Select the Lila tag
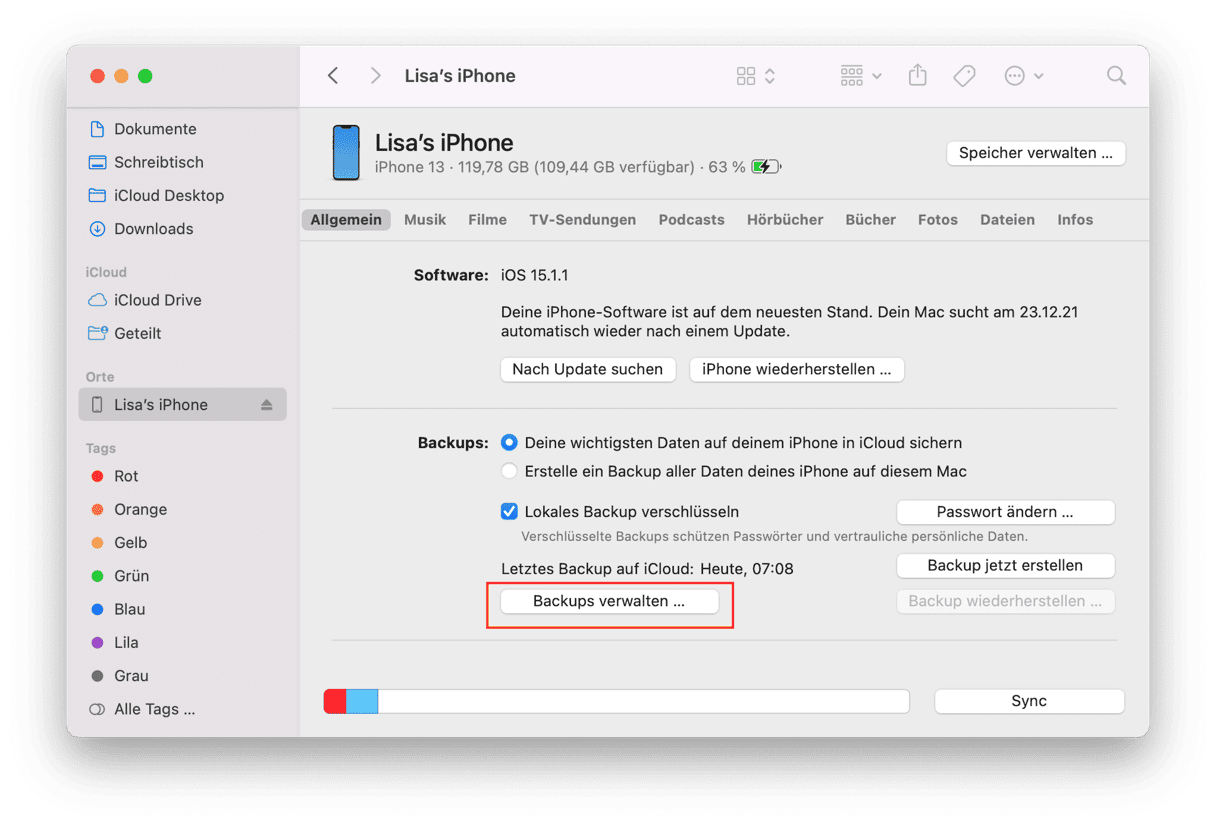The image size is (1216, 825). click(126, 643)
